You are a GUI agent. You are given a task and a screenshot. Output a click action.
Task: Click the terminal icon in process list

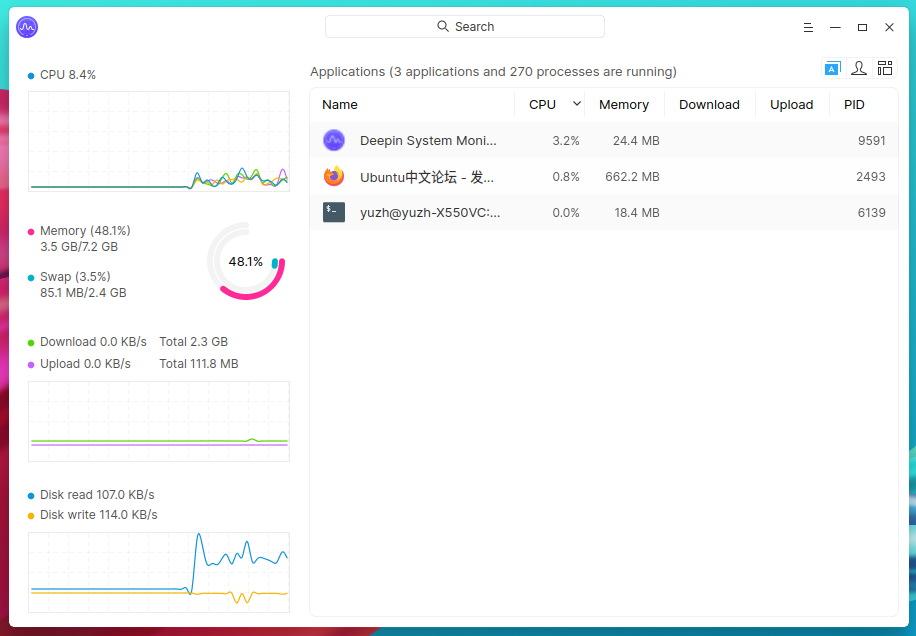point(334,213)
